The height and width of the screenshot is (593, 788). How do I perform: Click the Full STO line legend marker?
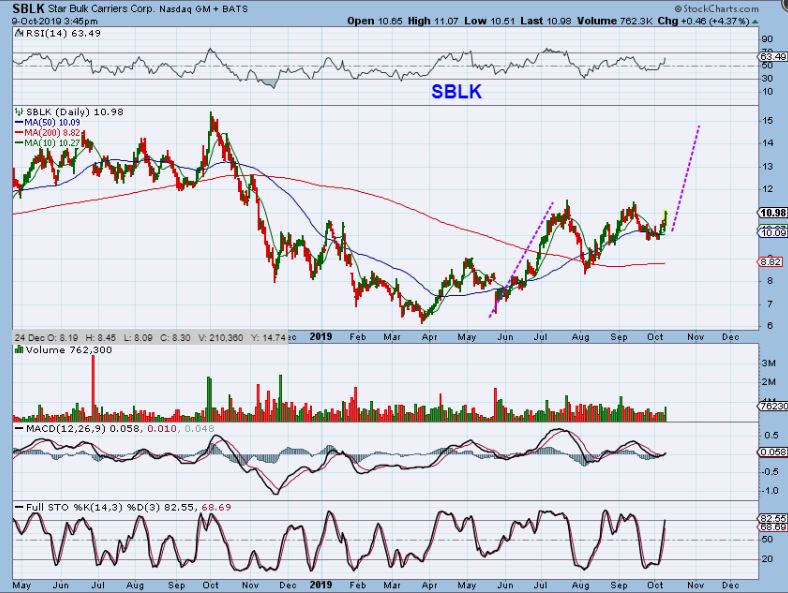click(x=20, y=507)
